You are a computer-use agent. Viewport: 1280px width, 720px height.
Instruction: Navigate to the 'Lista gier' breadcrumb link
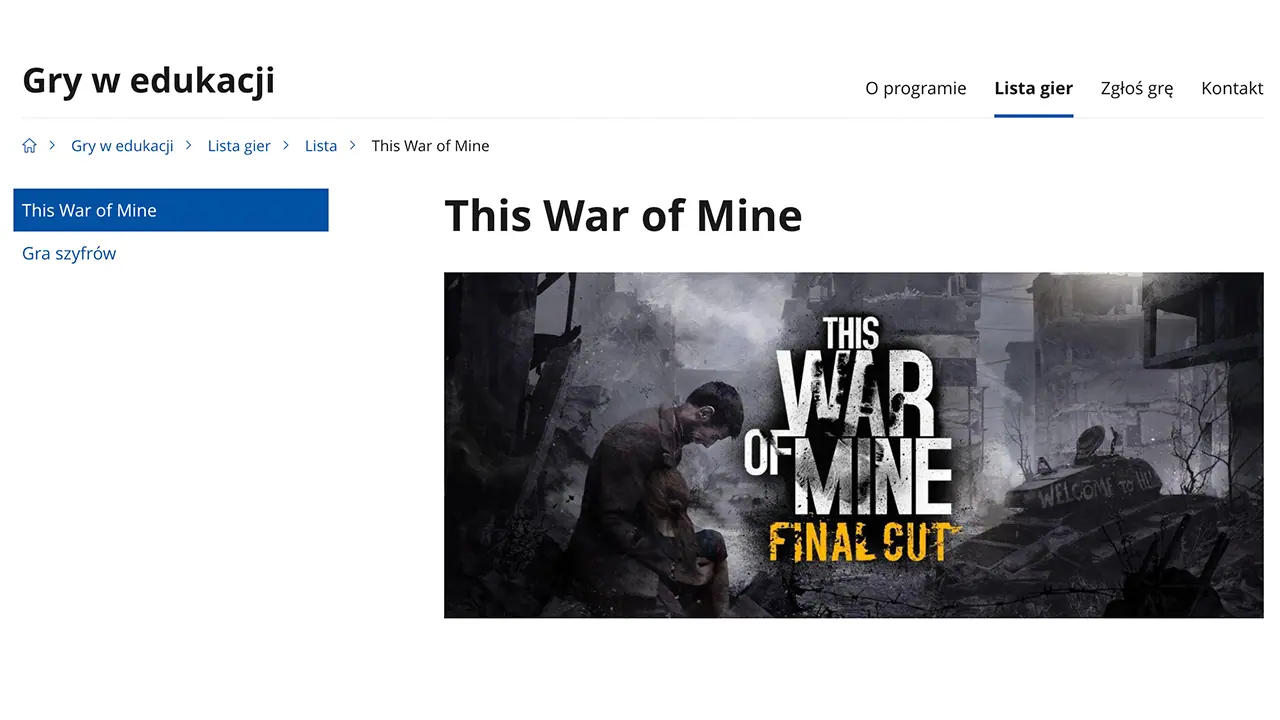click(239, 146)
